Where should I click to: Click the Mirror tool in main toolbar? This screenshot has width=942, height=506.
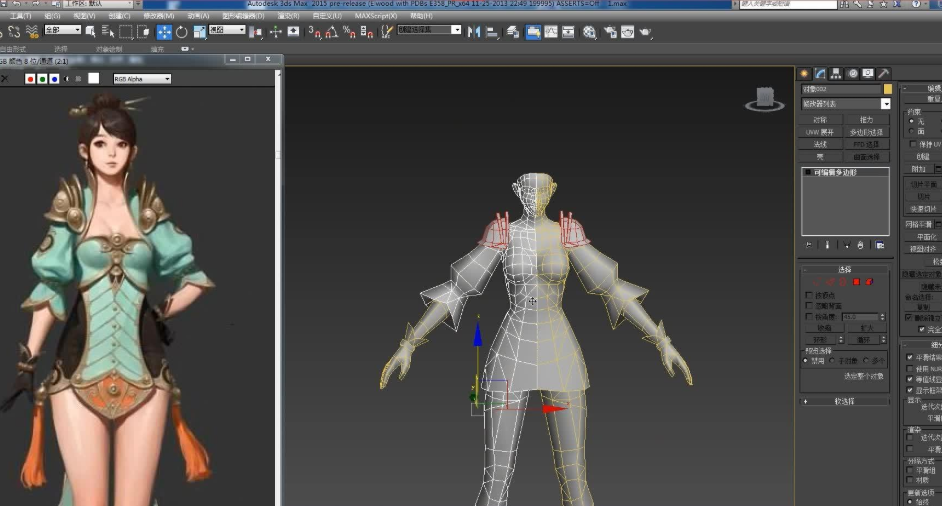tap(474, 32)
